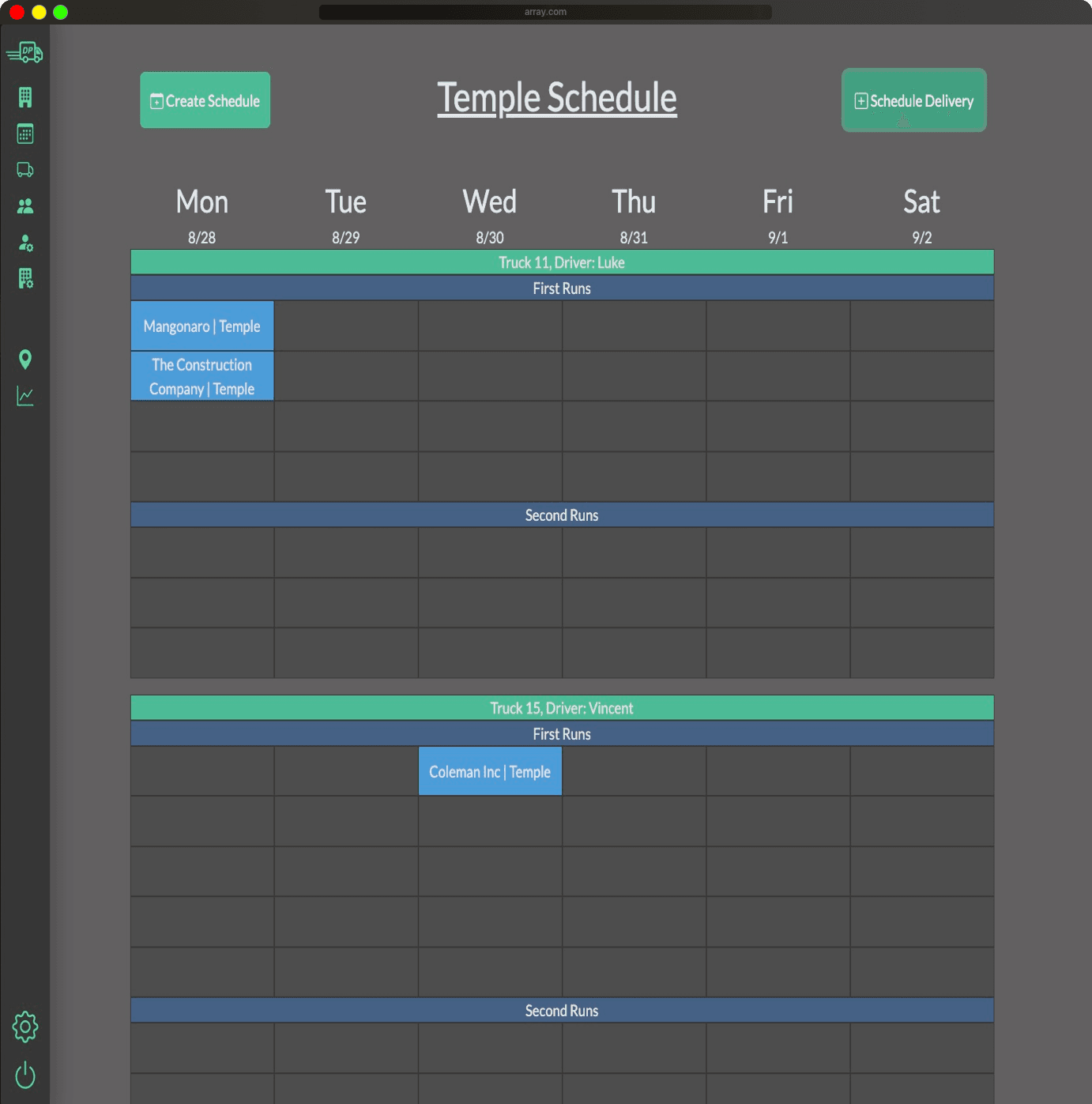Open application settings via the gear icon
This screenshot has height=1104, width=1092.
tap(24, 1027)
